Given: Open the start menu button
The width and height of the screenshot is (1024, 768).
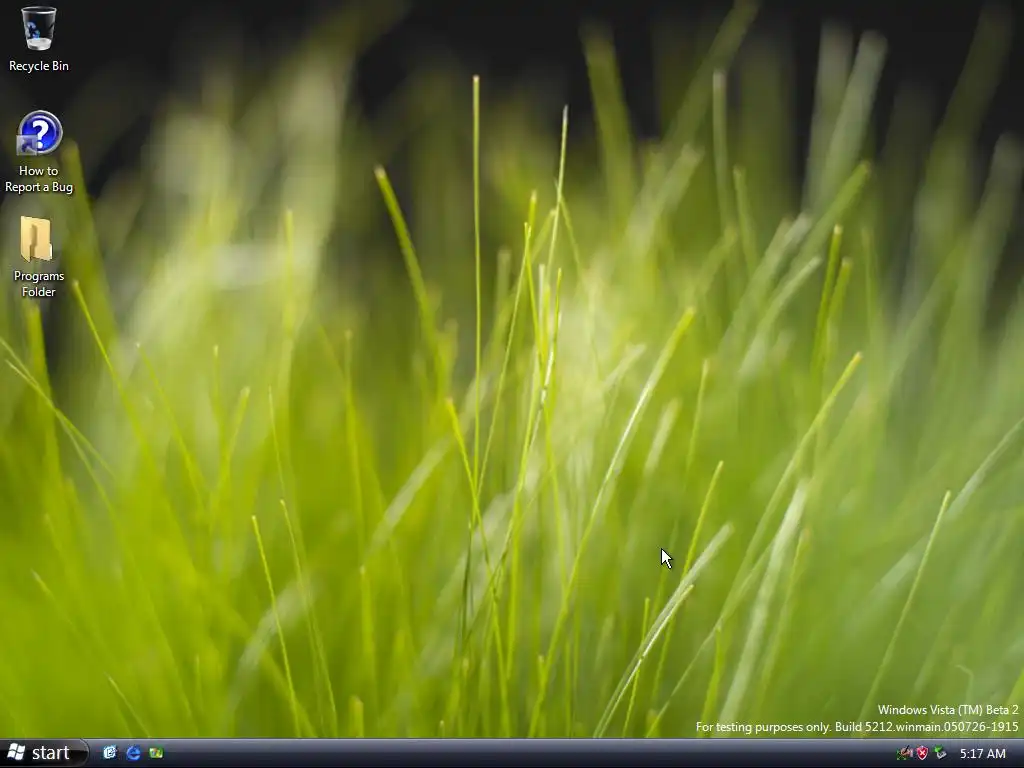Looking at the screenshot, I should pos(43,753).
